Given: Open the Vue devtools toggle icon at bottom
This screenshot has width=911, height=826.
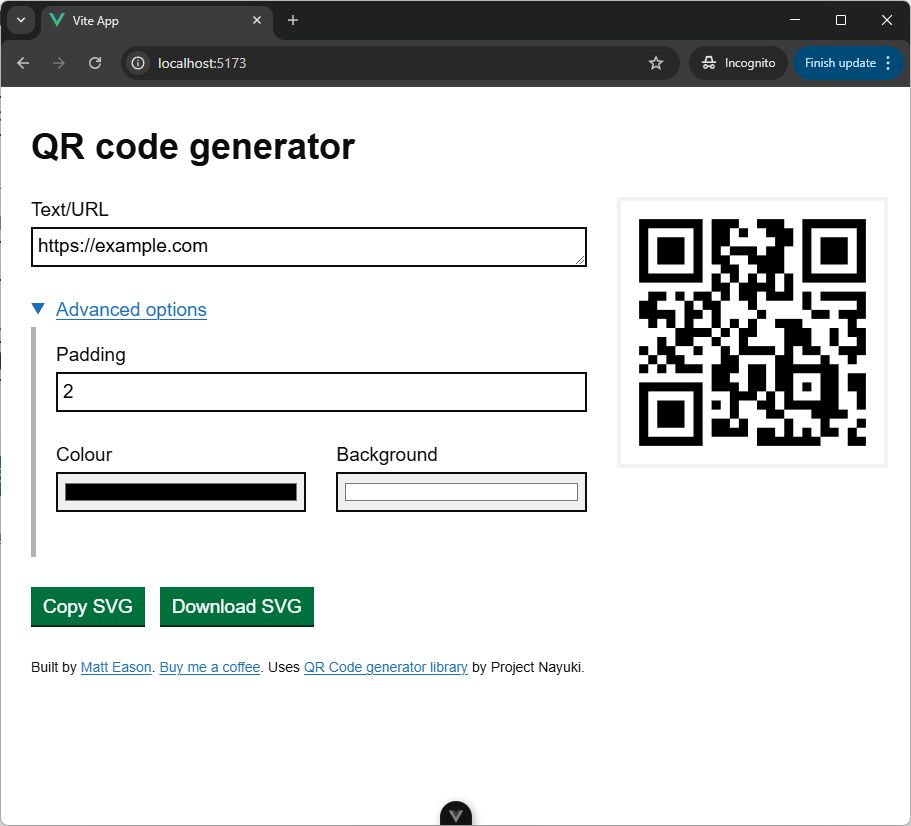Looking at the screenshot, I should (x=456, y=814).
